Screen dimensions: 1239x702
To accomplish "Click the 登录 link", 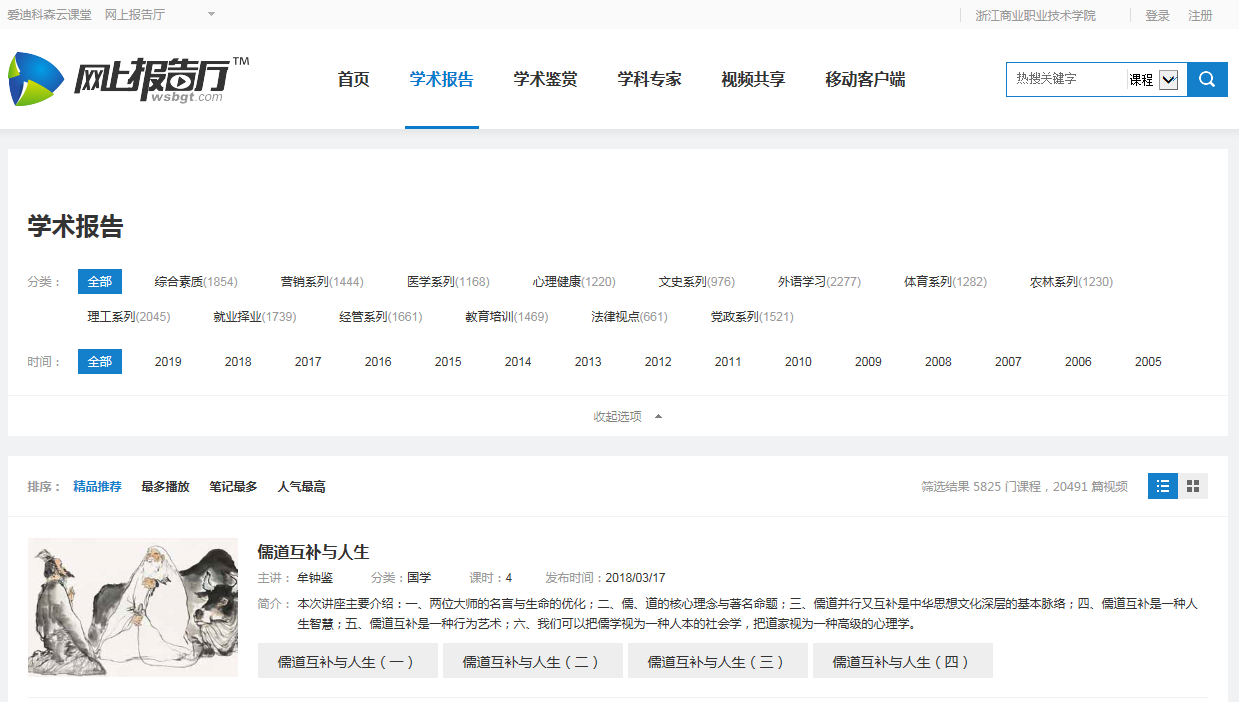I will point(1157,16).
